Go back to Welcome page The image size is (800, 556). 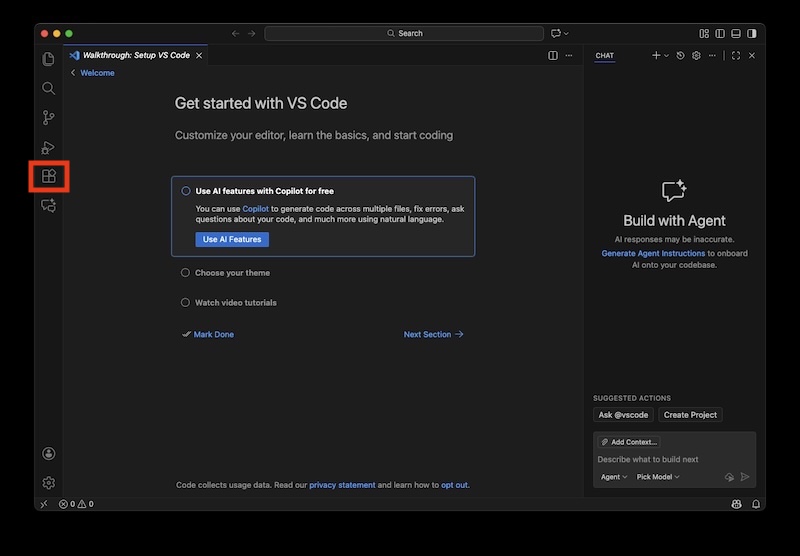(93, 73)
